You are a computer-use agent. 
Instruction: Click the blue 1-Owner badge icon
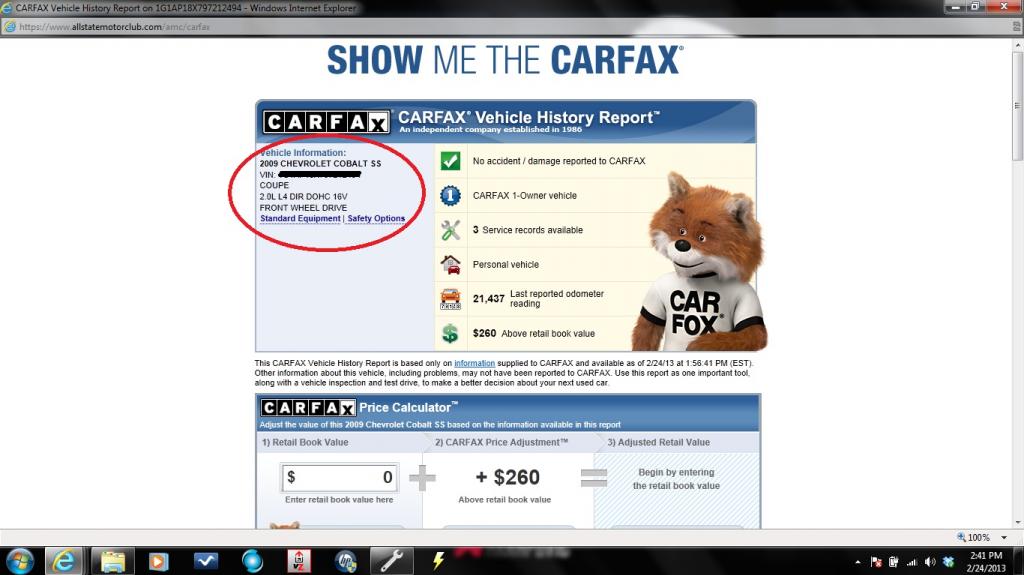(450, 195)
